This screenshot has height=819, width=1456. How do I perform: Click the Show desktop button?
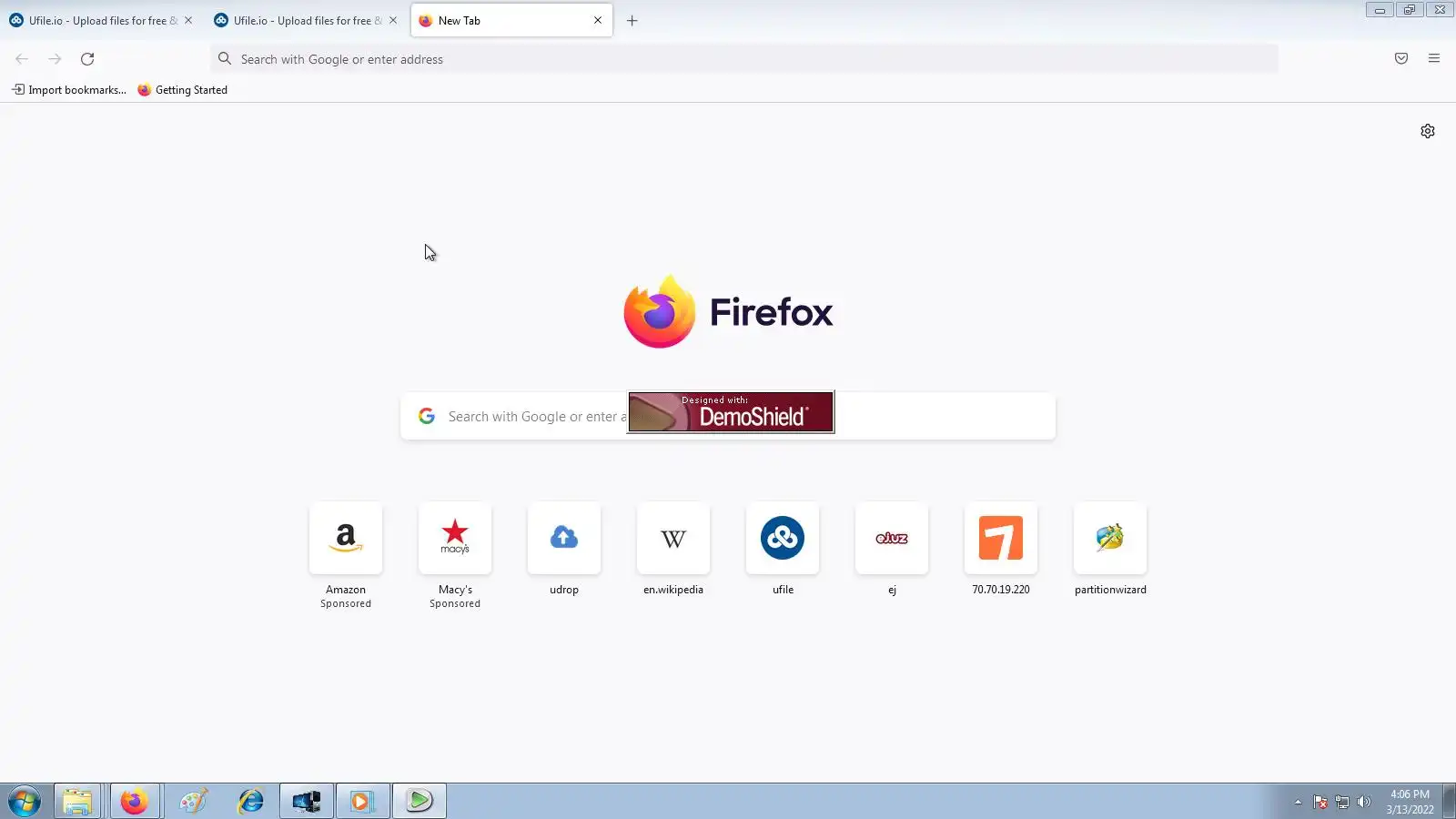(x=1450, y=802)
